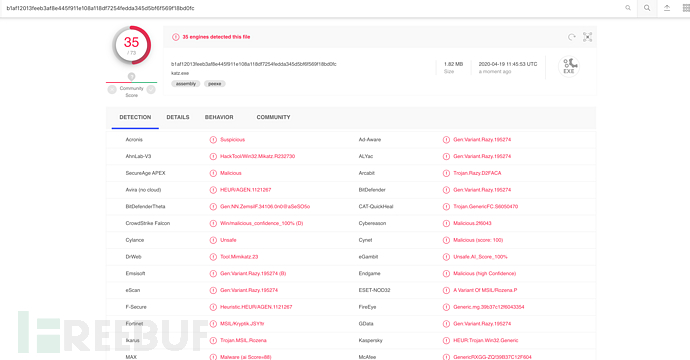Click the similarity graph icon beside reanalyze

click(587, 37)
